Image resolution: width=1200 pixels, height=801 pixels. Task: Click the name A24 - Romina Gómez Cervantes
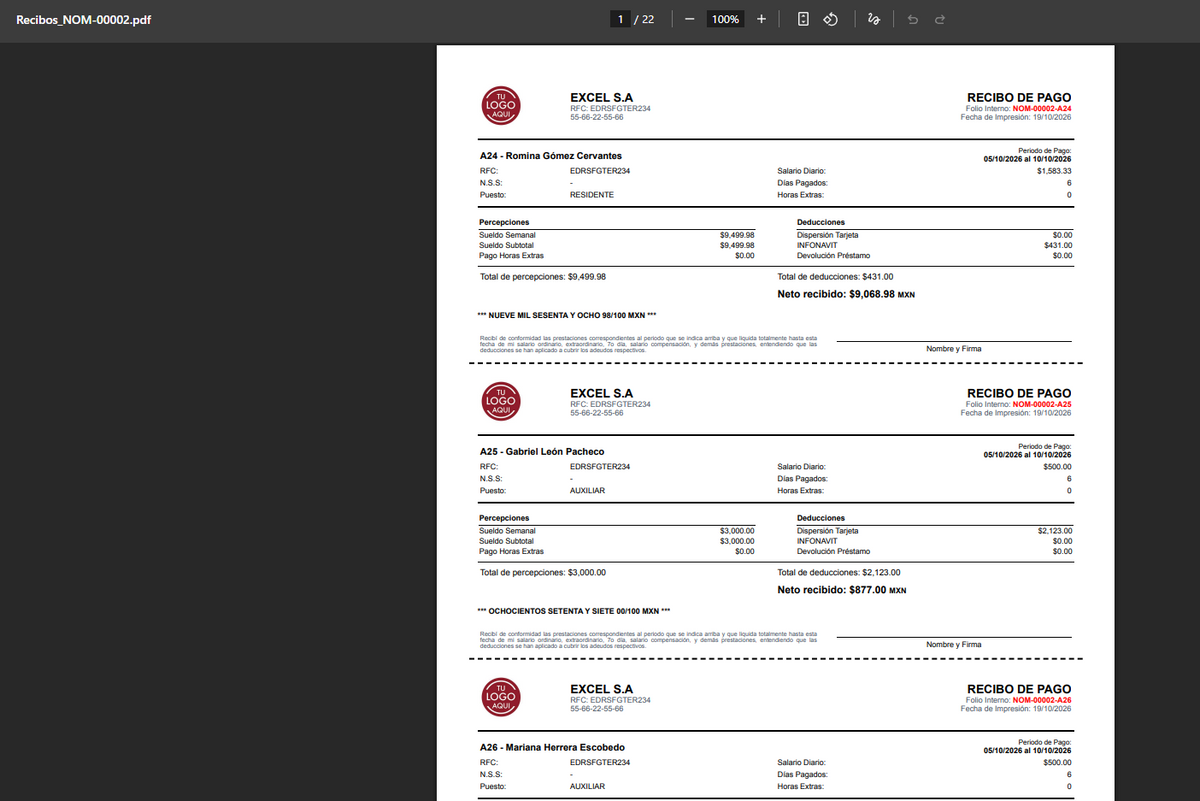pos(551,156)
